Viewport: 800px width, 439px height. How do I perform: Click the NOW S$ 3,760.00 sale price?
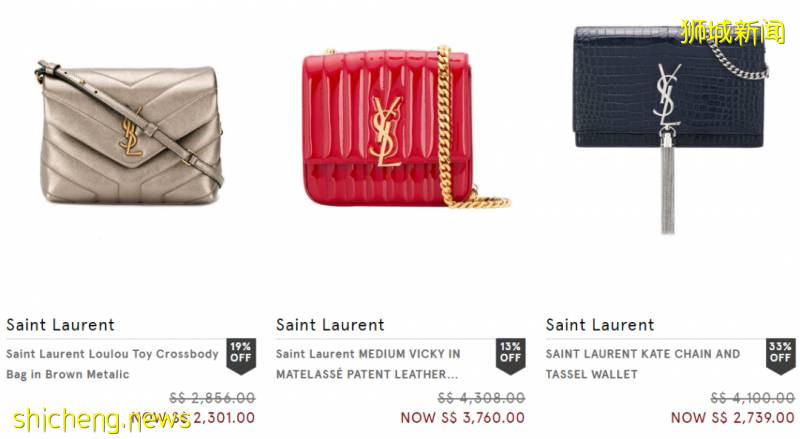click(x=463, y=418)
